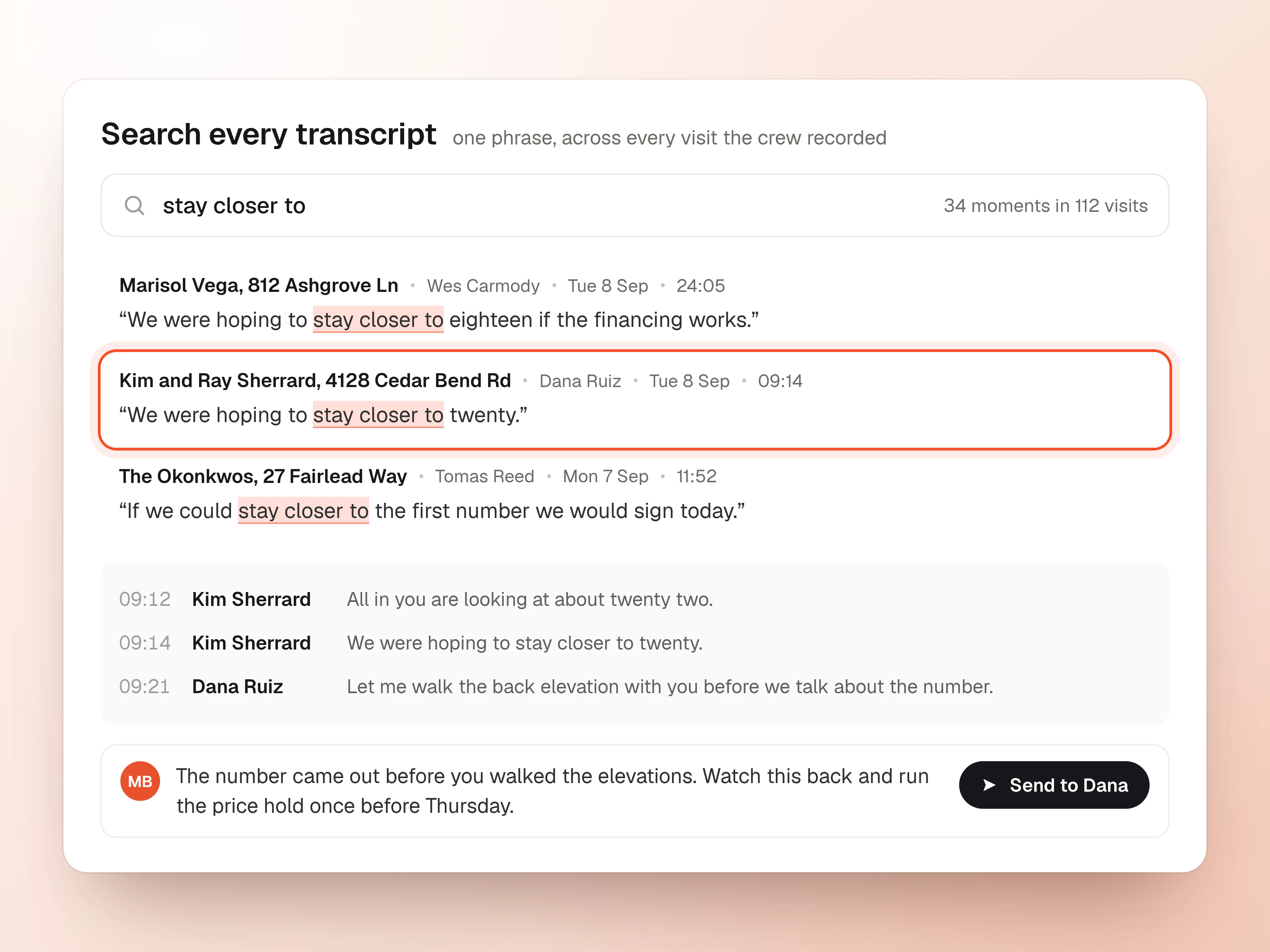Click "All in you are looking at about twenty two."

[530, 599]
